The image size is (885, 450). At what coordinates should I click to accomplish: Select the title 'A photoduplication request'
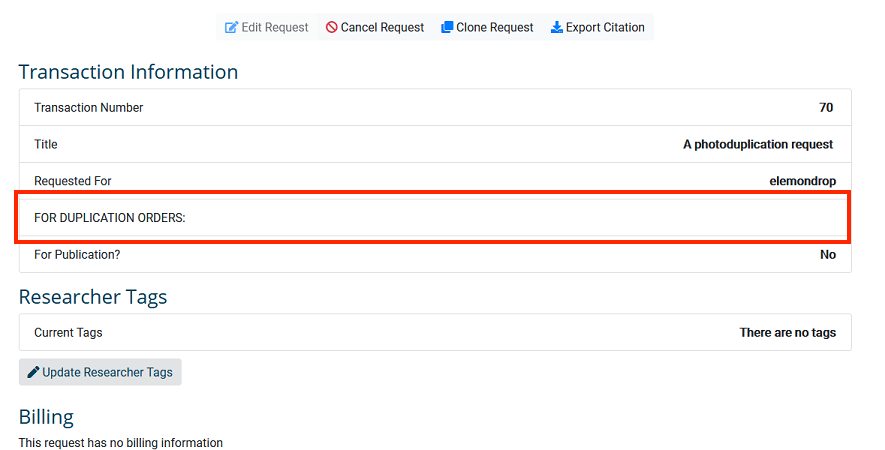point(758,144)
